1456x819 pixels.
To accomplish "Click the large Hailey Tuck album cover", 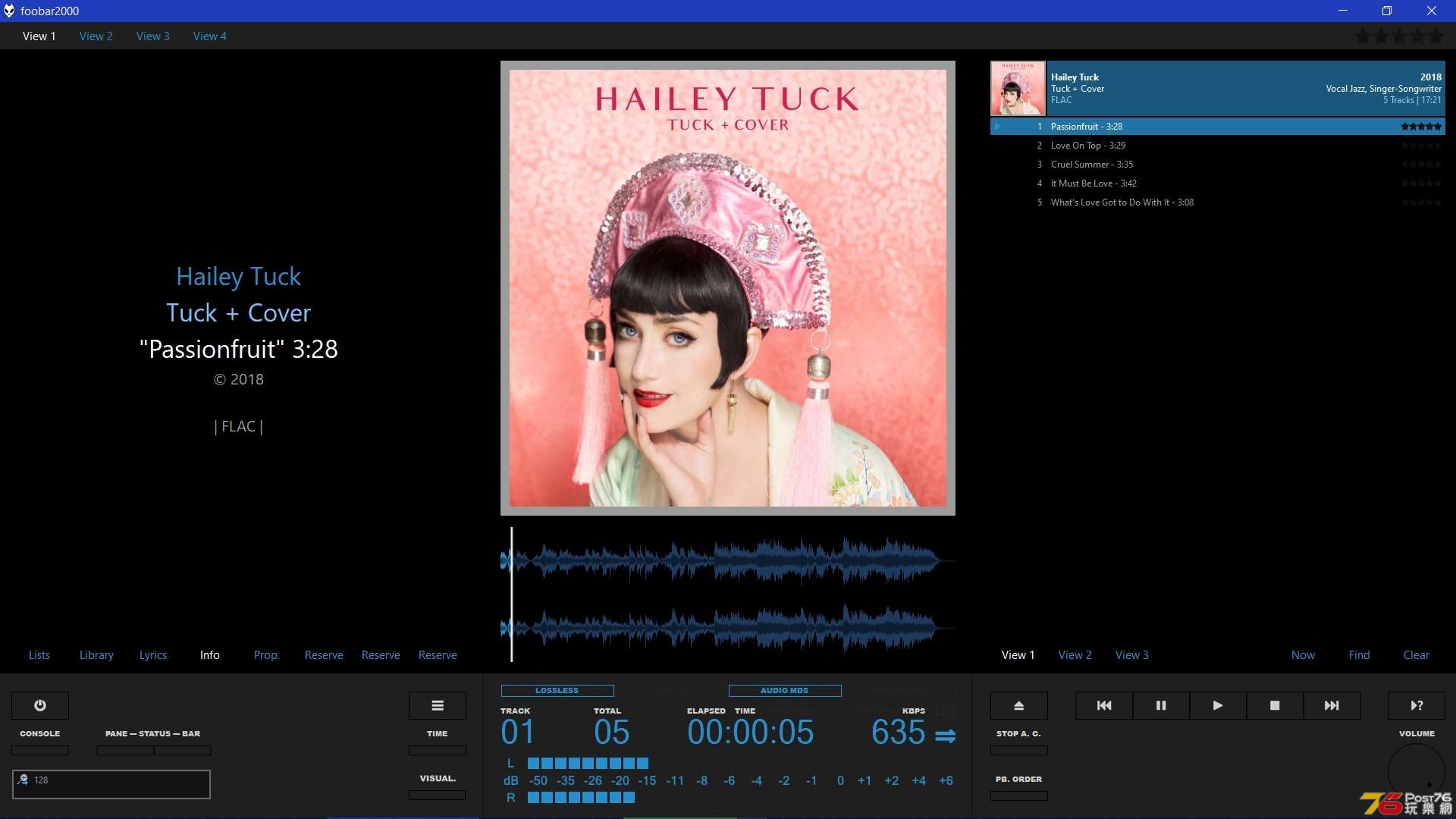I will coord(728,288).
